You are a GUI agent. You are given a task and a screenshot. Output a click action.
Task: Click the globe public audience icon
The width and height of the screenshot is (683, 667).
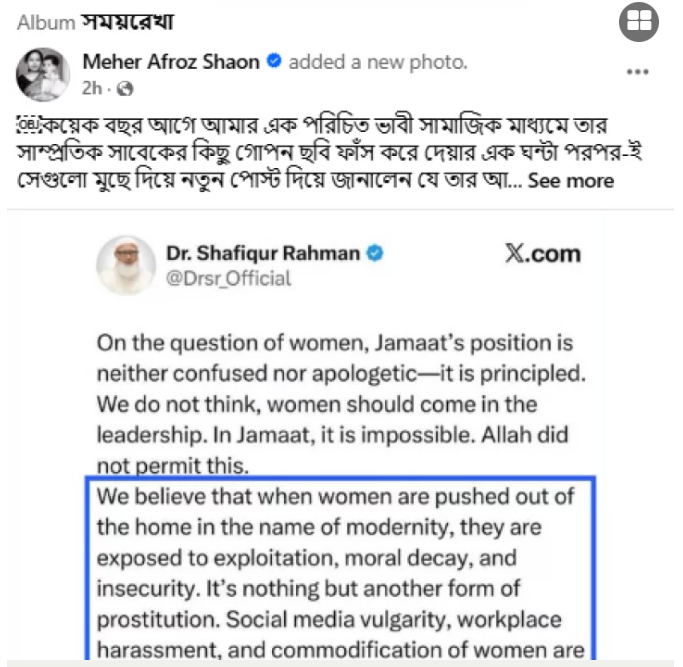[x=125, y=88]
